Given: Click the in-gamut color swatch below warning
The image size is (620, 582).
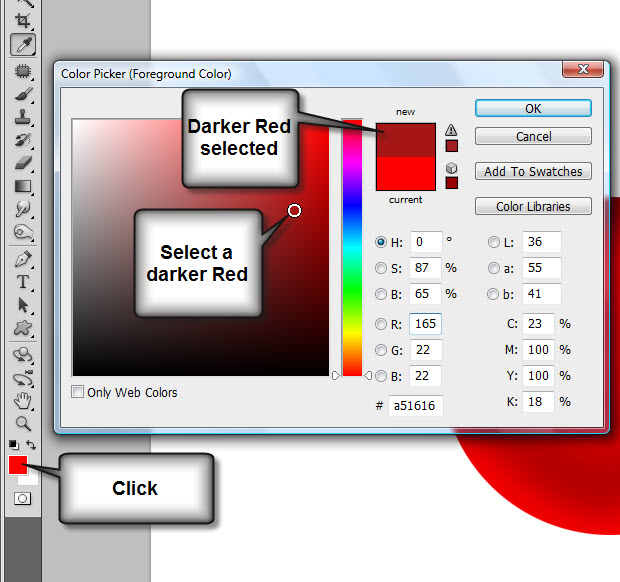Looking at the screenshot, I should click(452, 146).
